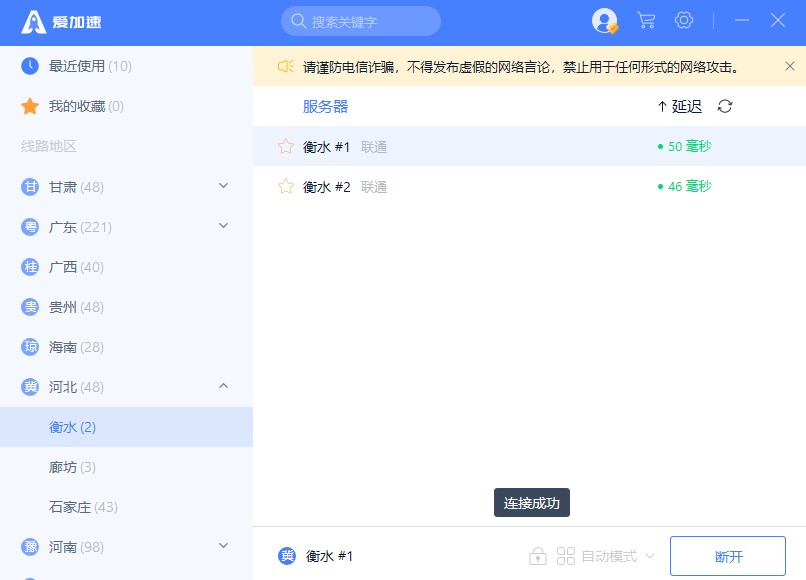Screen dimensions: 806x580
Task: Click the 粤 province badge icon
Action: (30, 227)
